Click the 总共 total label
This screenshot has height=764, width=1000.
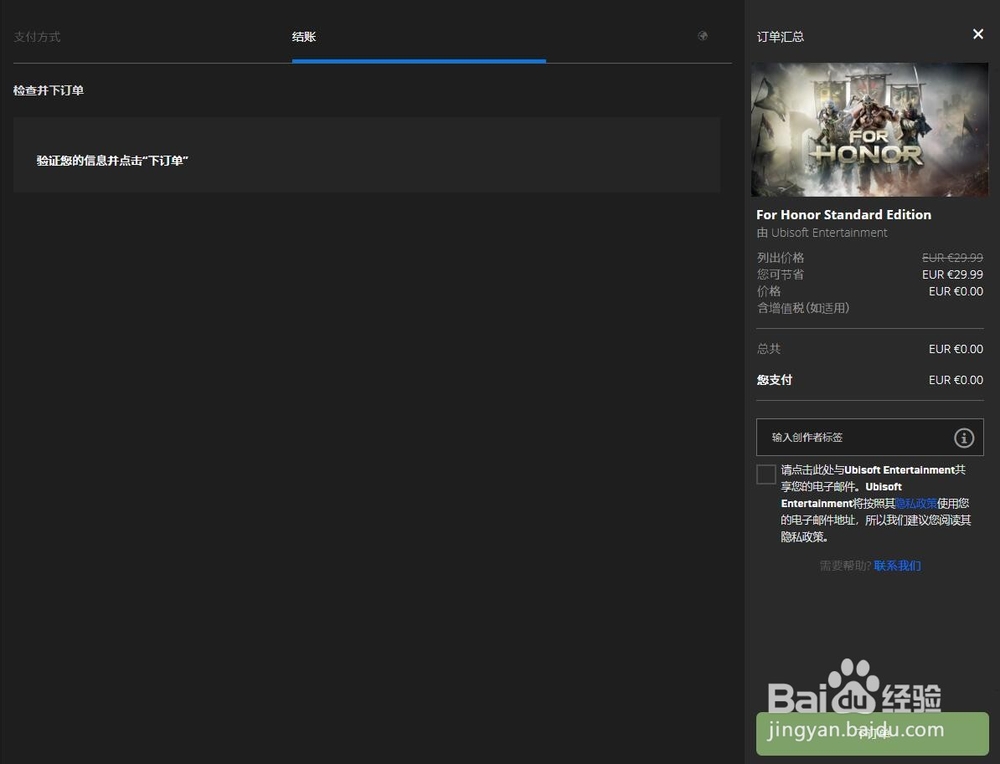[768, 349]
